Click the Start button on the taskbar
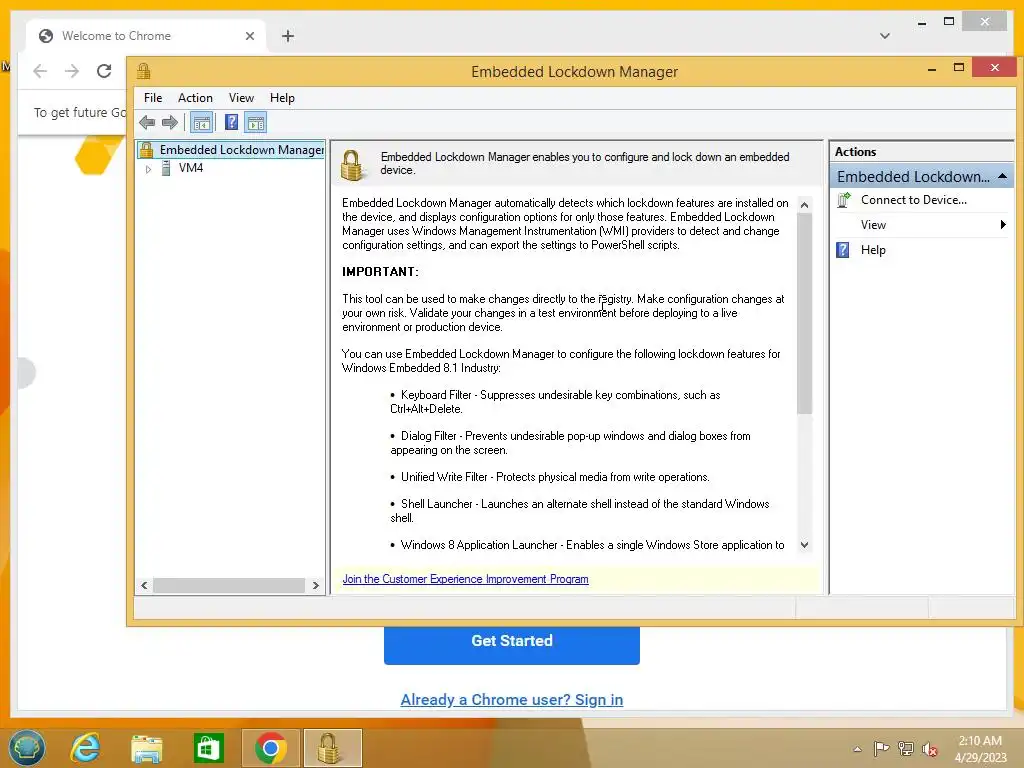 point(27,748)
